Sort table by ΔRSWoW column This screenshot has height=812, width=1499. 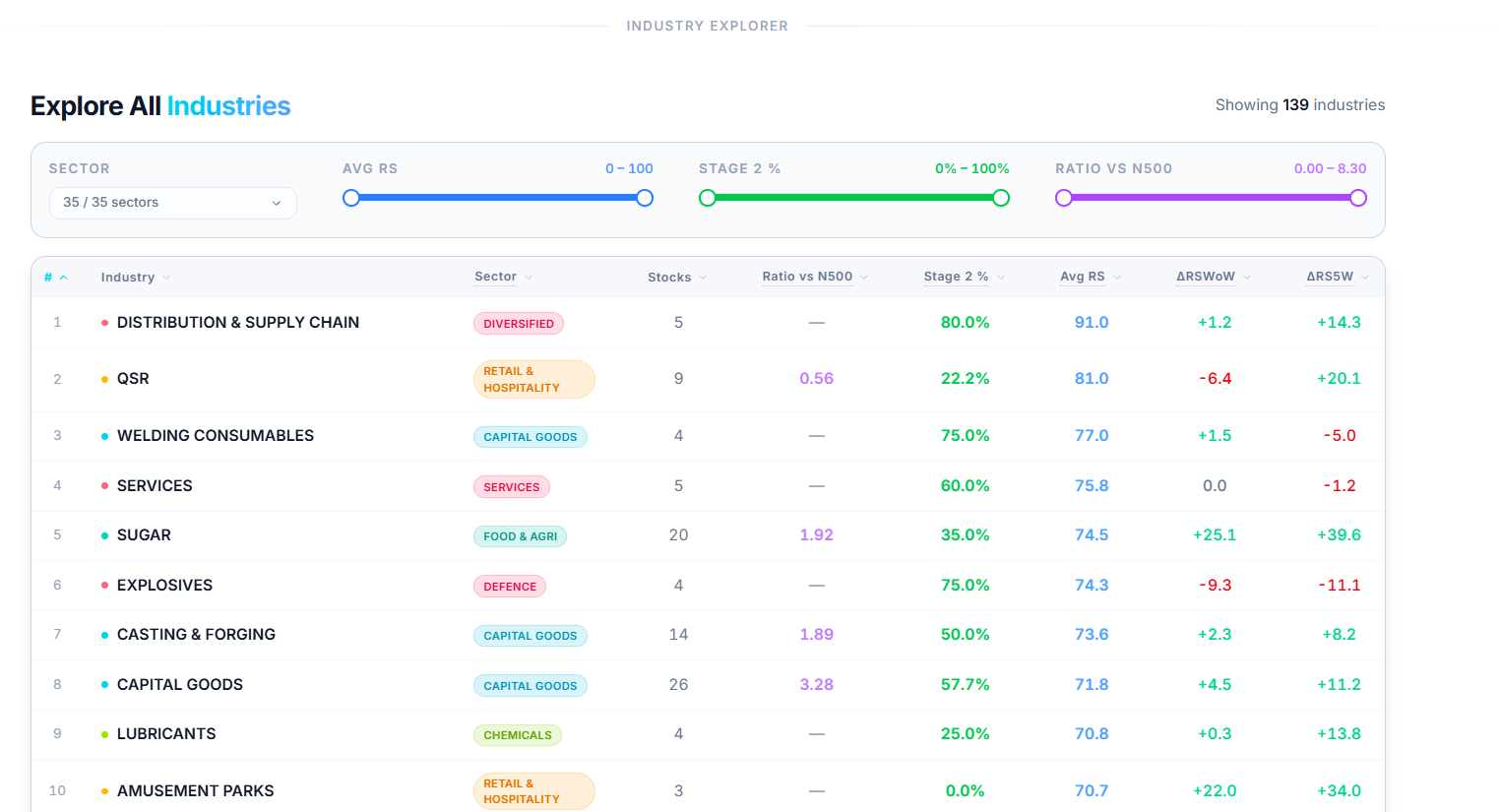[1214, 278]
